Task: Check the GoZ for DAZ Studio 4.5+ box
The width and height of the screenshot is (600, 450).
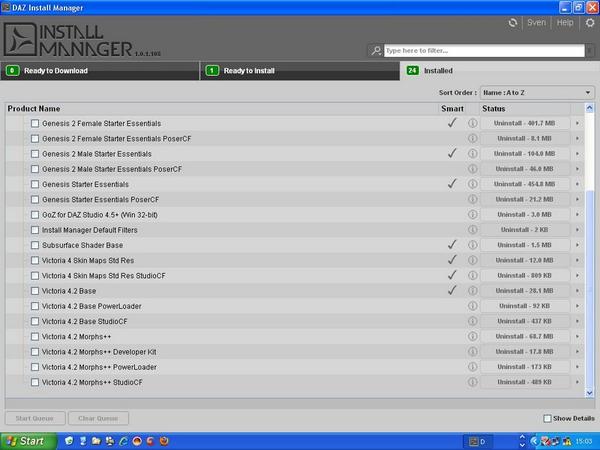Action: click(x=35, y=215)
